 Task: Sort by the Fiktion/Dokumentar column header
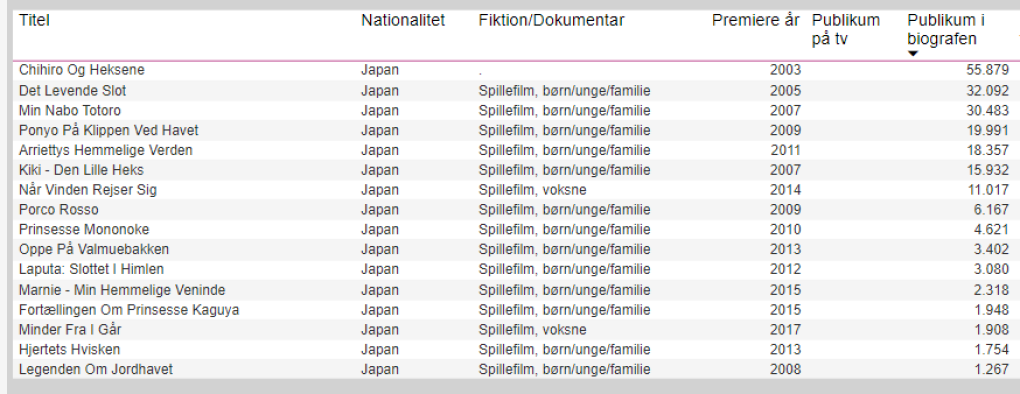tap(551, 20)
